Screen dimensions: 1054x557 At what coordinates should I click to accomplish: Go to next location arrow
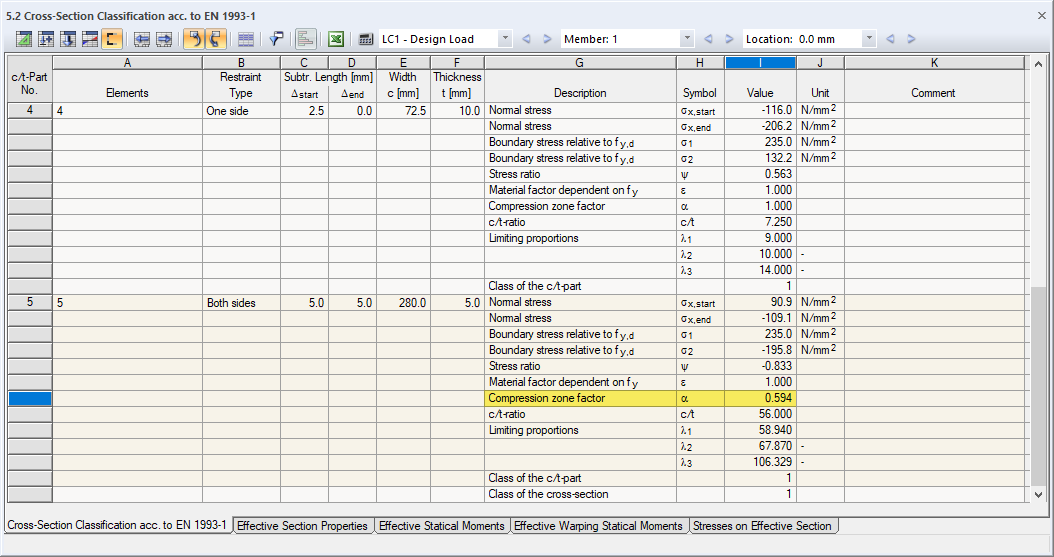[911, 40]
